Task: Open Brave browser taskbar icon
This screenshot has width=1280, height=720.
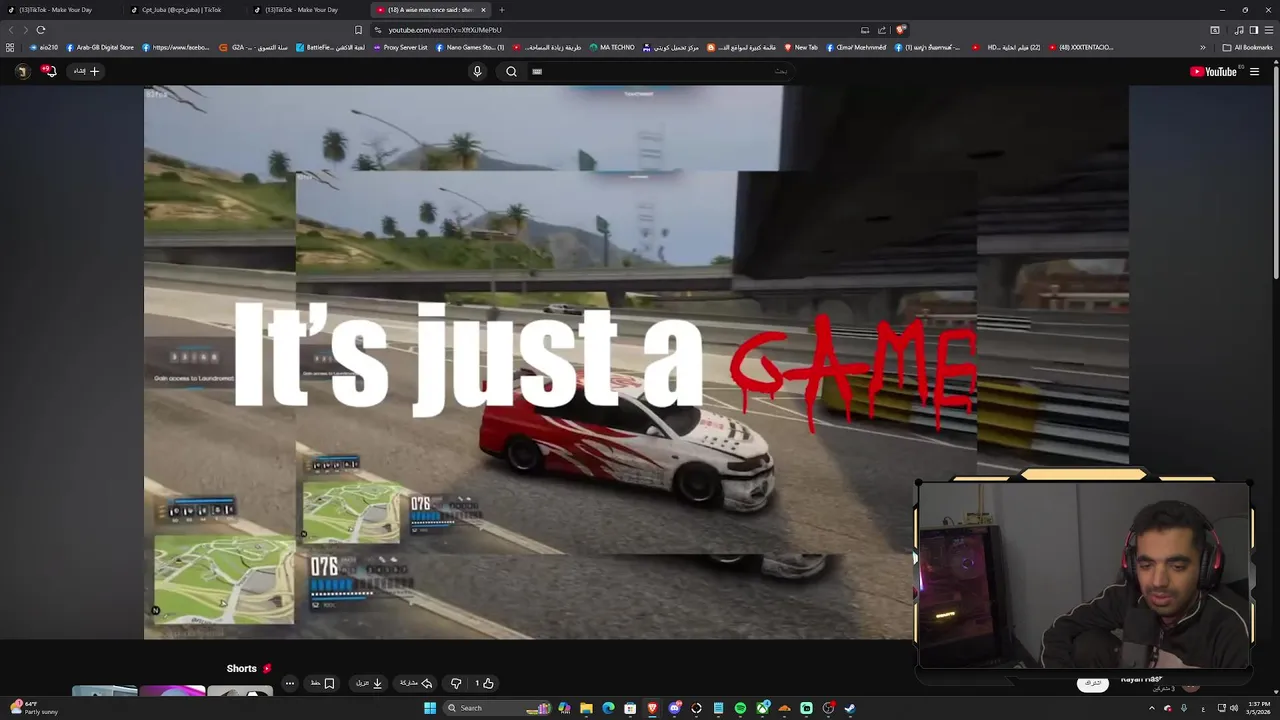Action: [x=653, y=708]
